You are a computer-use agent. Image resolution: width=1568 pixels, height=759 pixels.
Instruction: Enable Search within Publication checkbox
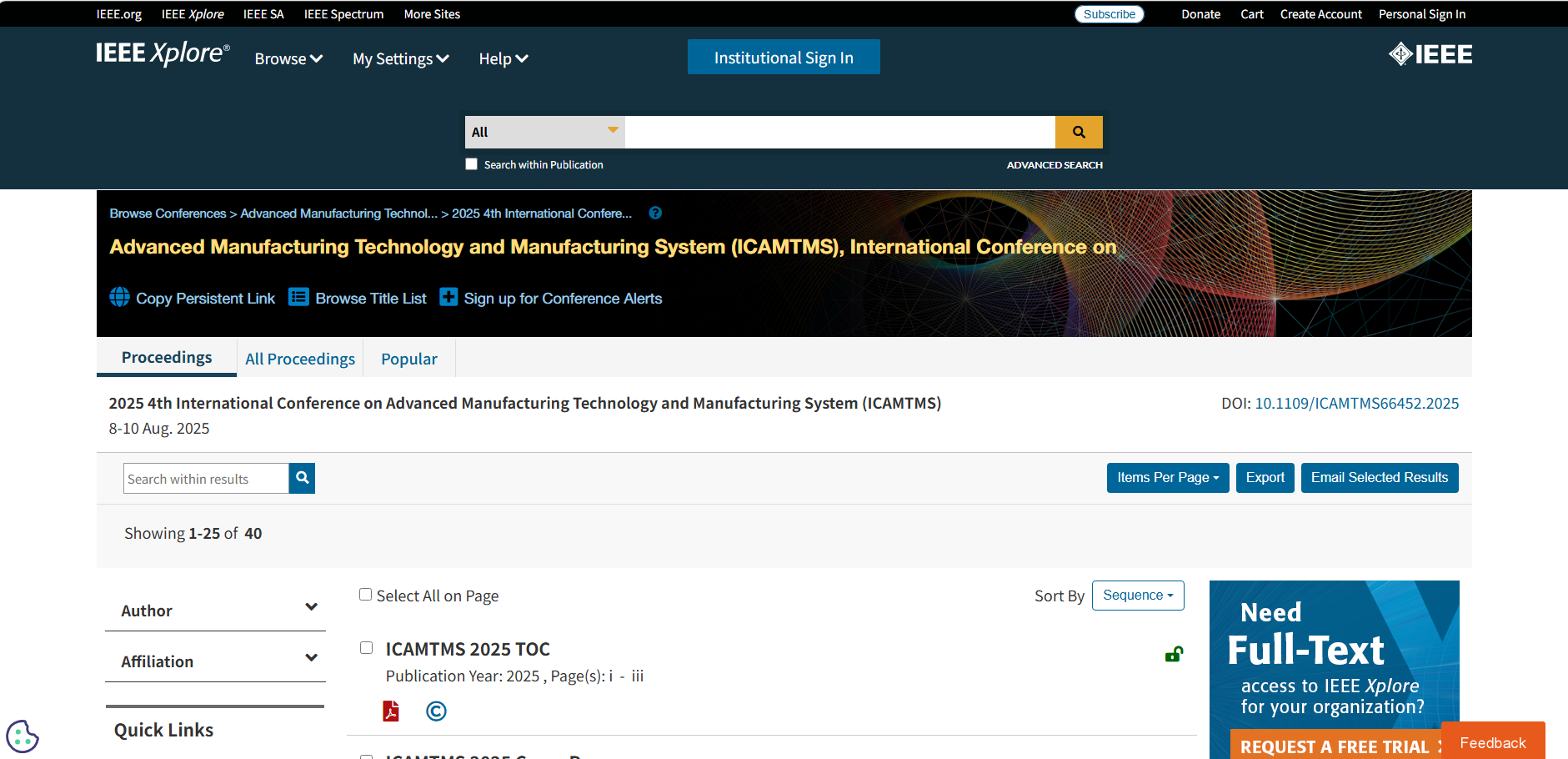point(472,164)
